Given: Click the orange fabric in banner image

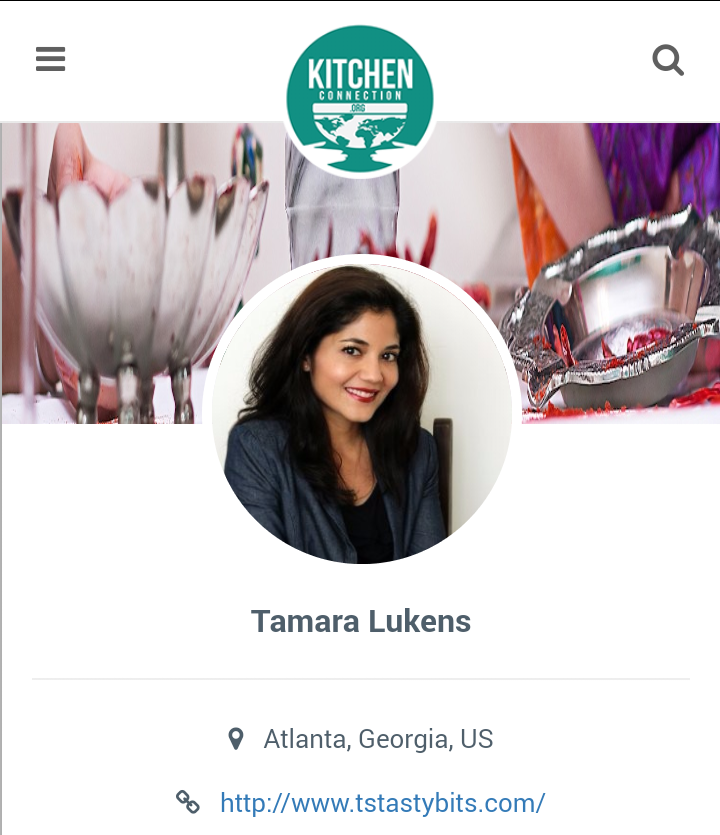Looking at the screenshot, I should pyautogui.click(x=538, y=213).
